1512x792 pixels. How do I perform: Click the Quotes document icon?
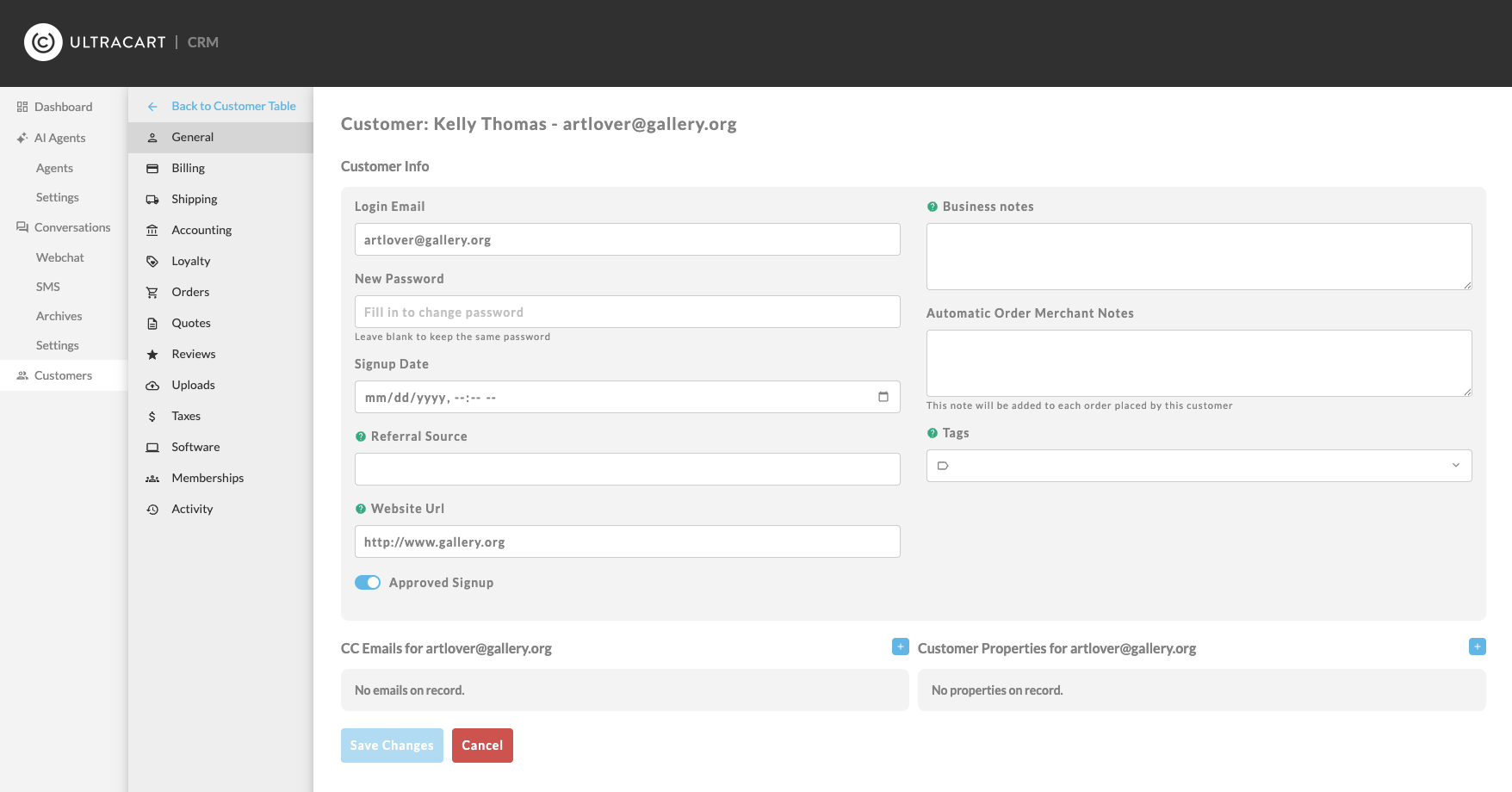pyautogui.click(x=152, y=324)
